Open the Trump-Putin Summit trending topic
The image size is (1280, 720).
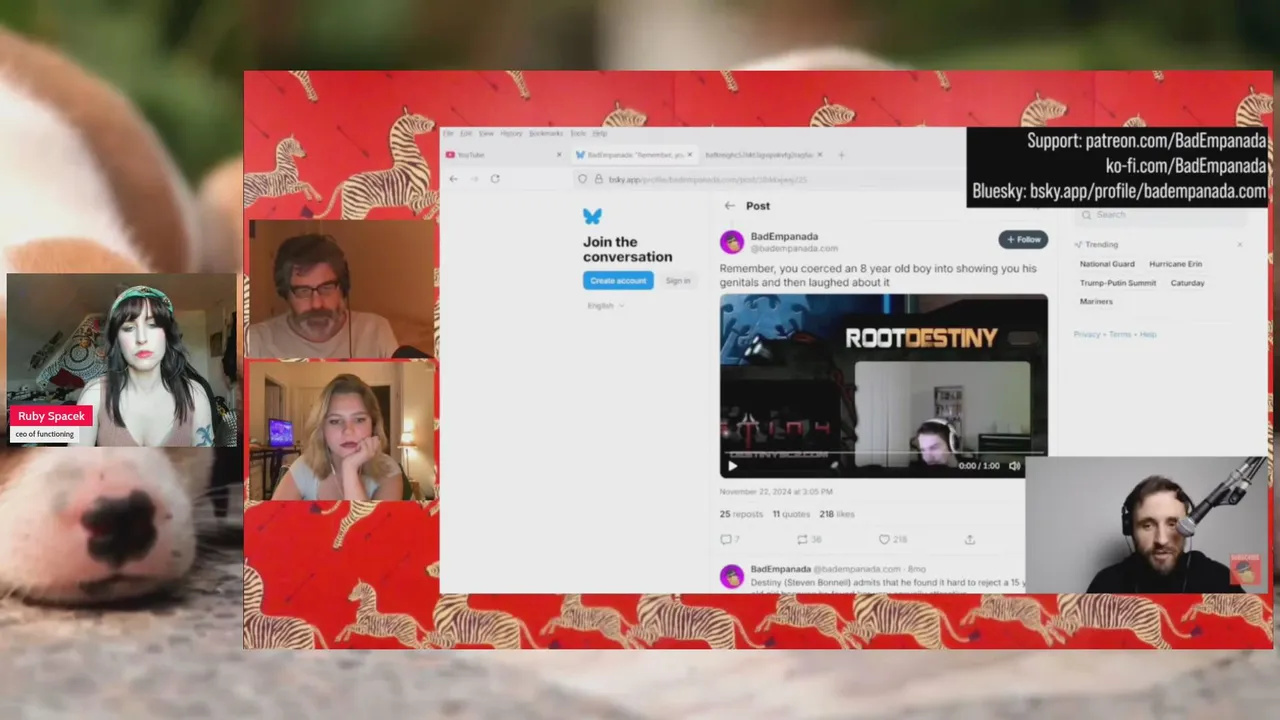click(1118, 283)
